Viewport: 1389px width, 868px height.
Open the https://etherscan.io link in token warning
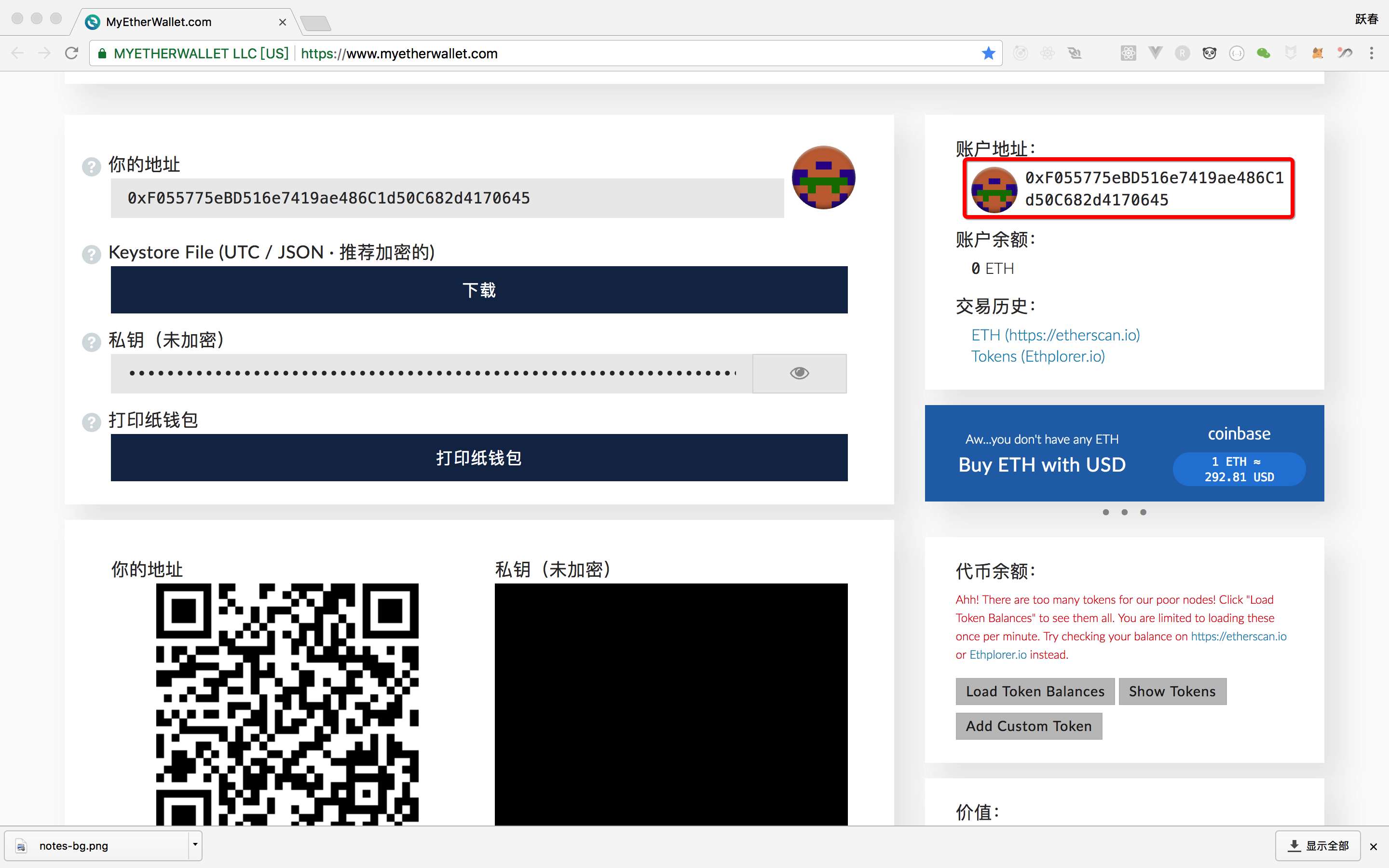click(x=1239, y=636)
